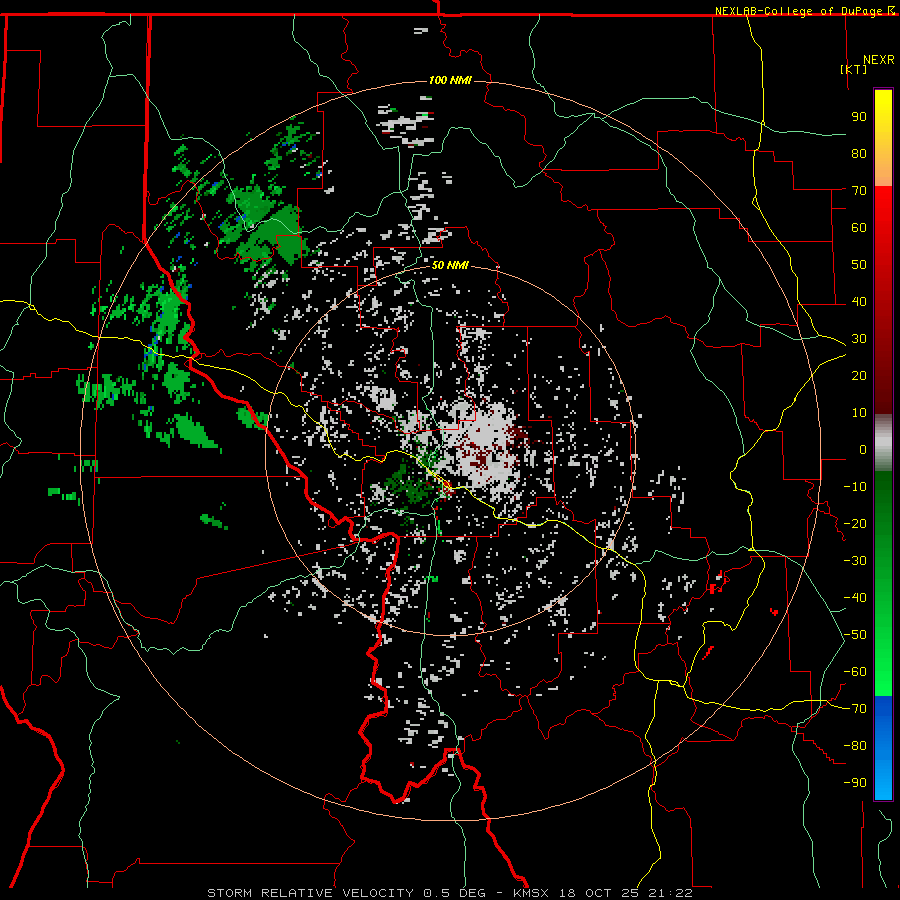The image size is (900, 900).
Task: Click the 0 value on the velocity scale
Action: pyautogui.click(x=863, y=450)
